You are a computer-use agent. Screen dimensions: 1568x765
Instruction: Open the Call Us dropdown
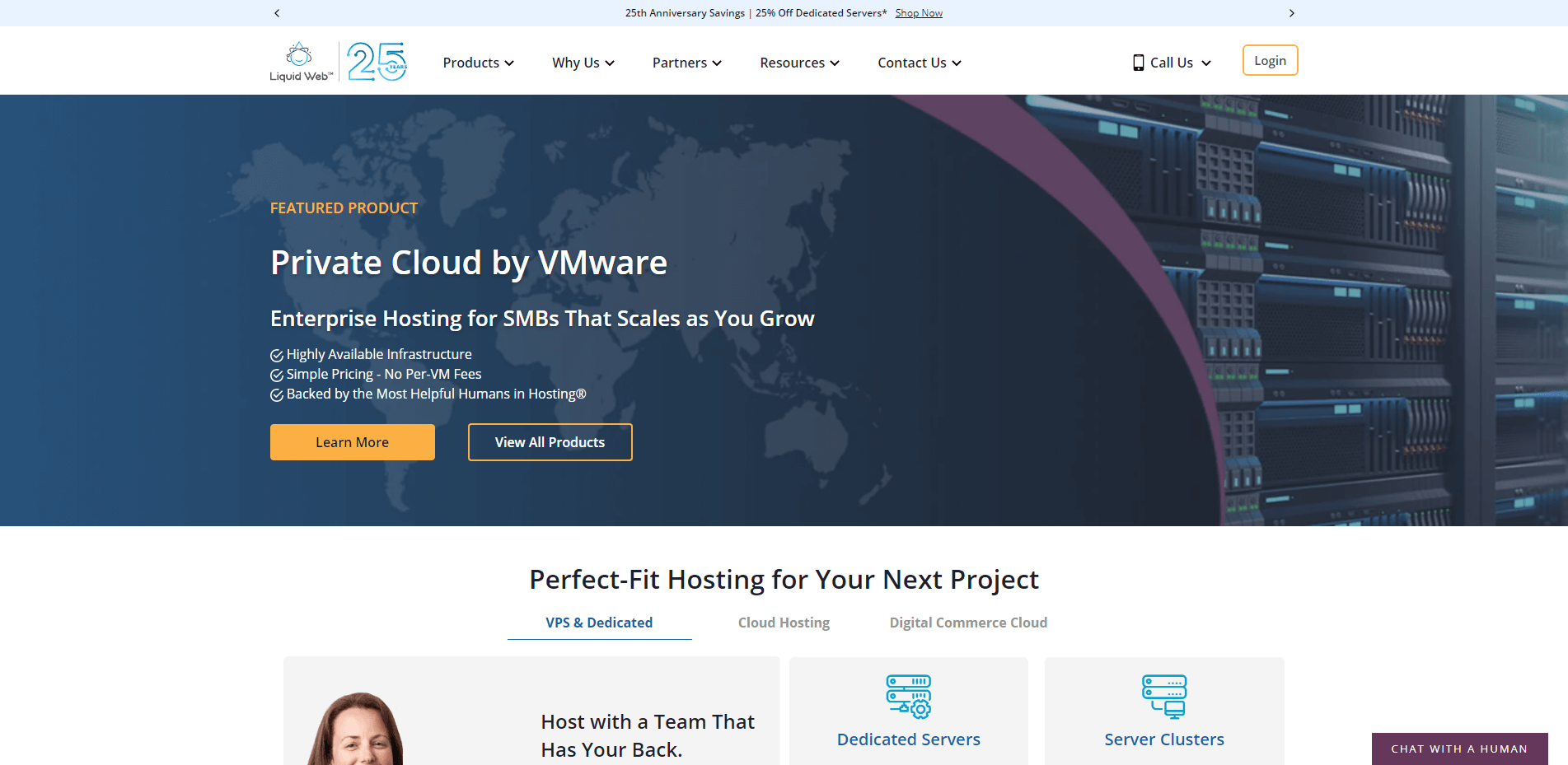click(x=1172, y=63)
